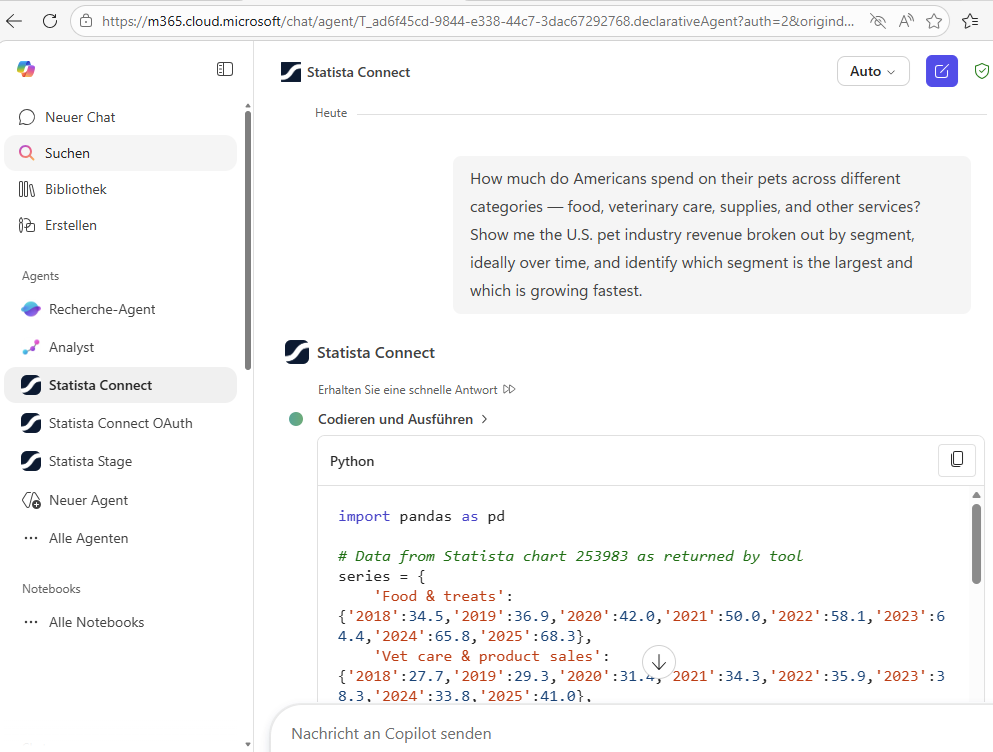Viewport: 993px width, 752px height.
Task: Click the Statista Connect avatar above the response
Action: (x=297, y=352)
